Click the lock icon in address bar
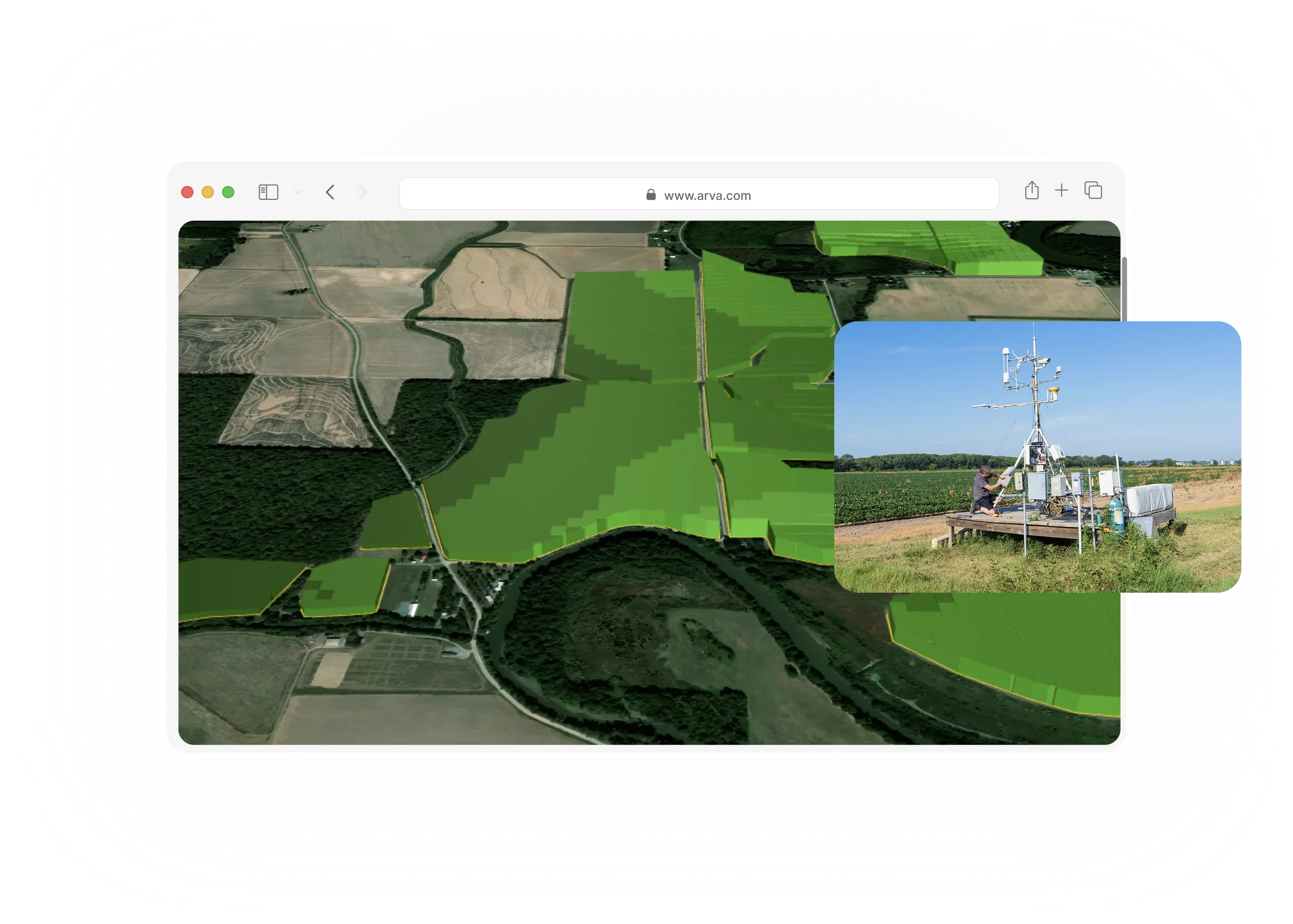This screenshot has height=924, width=1293. [x=651, y=195]
